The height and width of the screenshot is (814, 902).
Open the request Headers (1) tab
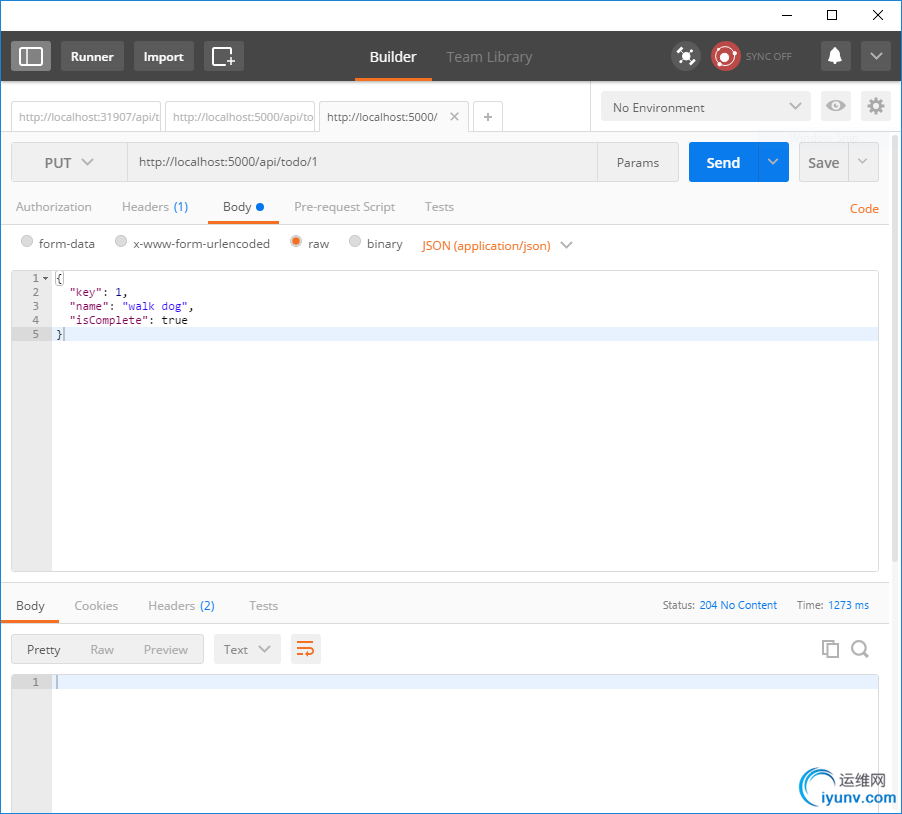coord(155,207)
